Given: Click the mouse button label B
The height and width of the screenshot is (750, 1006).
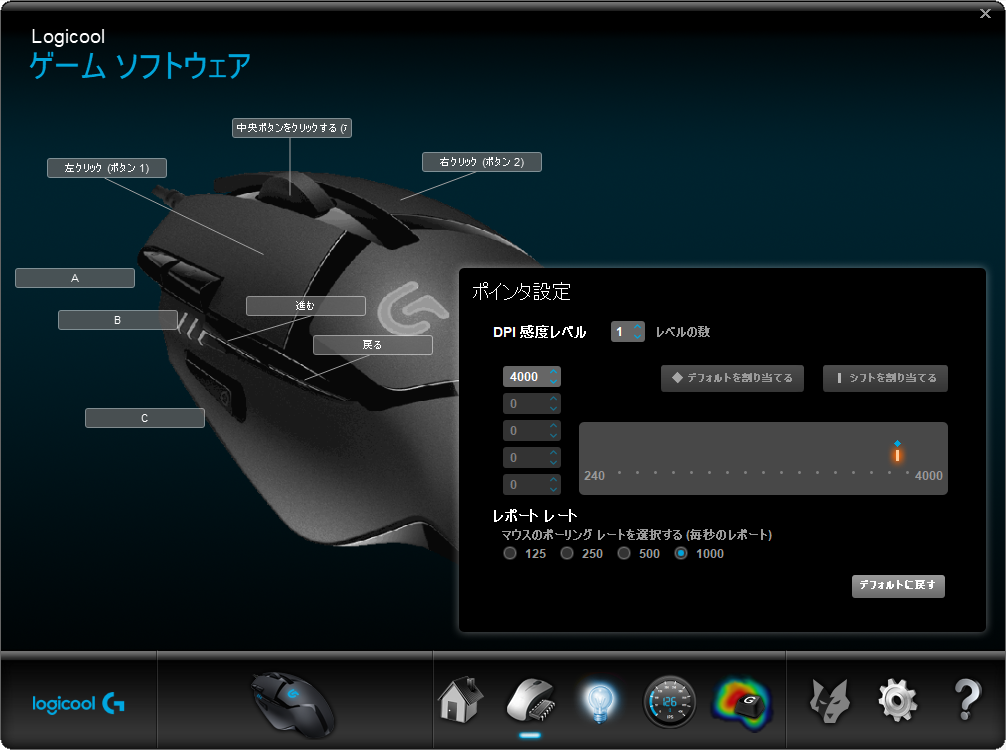Looking at the screenshot, I should pyautogui.click(x=117, y=320).
